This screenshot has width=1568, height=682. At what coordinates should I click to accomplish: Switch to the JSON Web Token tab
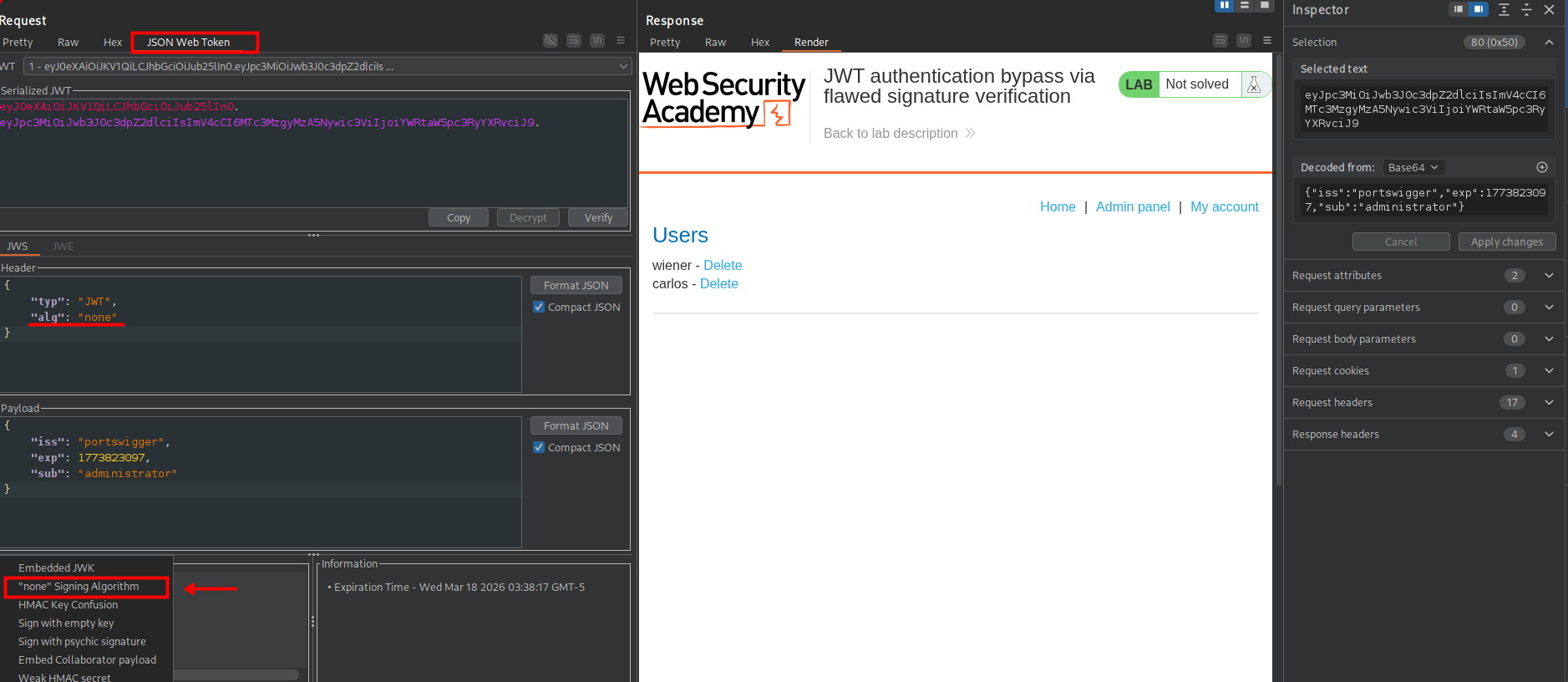(188, 42)
